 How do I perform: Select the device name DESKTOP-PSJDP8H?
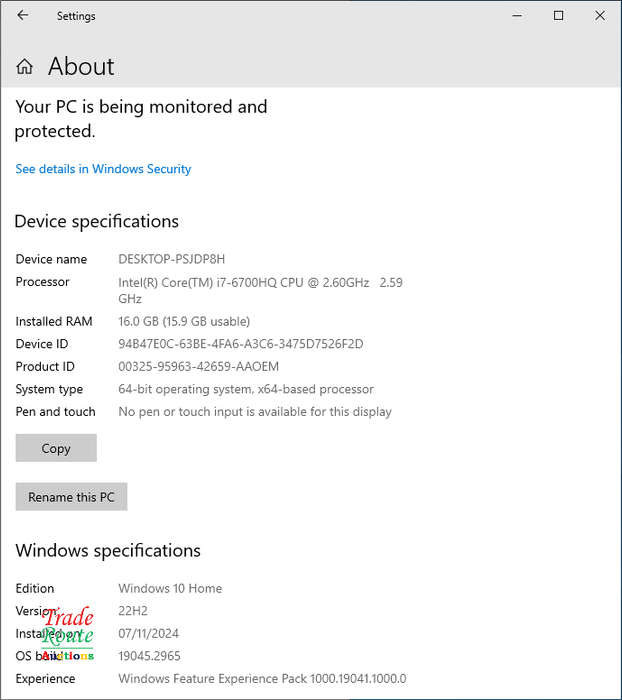[171, 259]
